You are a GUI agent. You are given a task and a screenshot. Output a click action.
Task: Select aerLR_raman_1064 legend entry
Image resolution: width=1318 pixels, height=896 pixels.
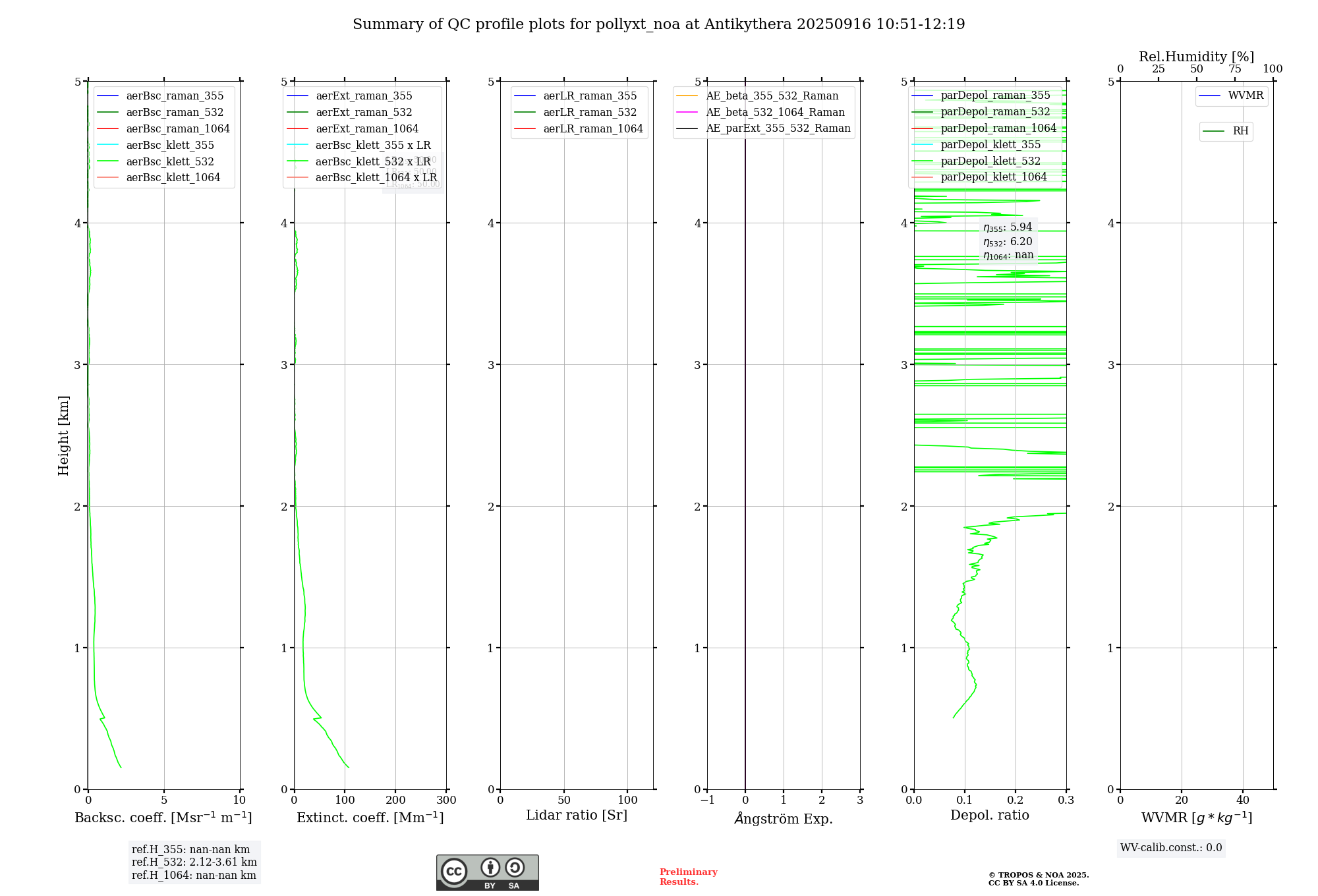click(x=579, y=129)
